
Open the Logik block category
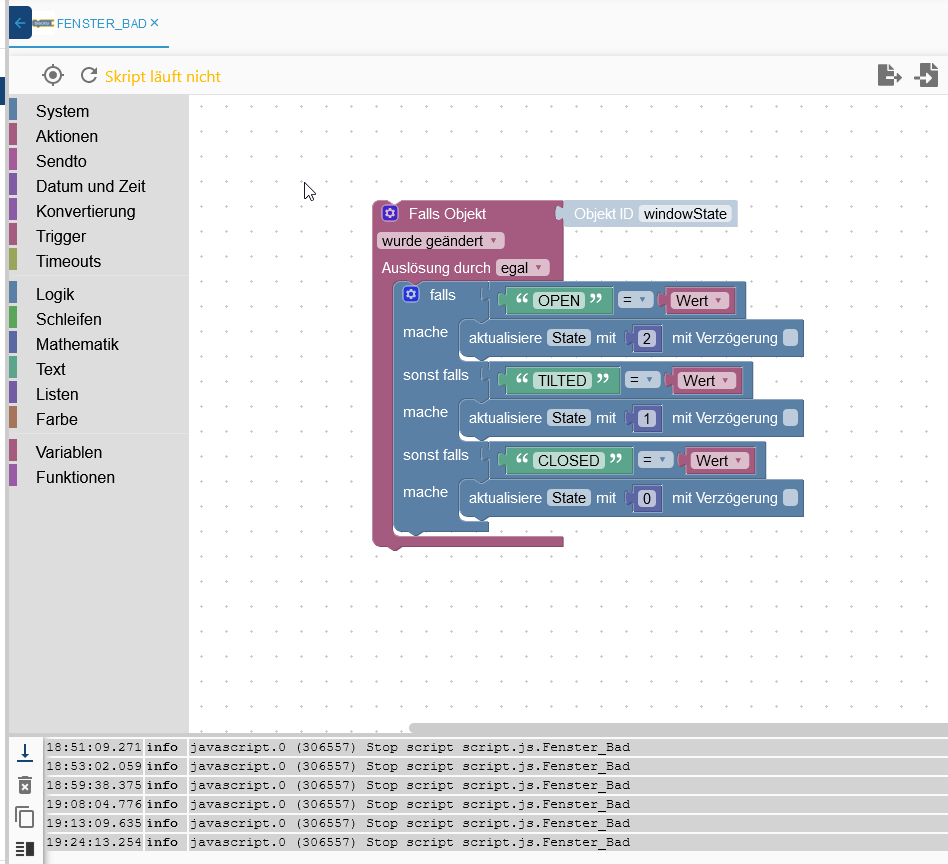pyautogui.click(x=55, y=294)
